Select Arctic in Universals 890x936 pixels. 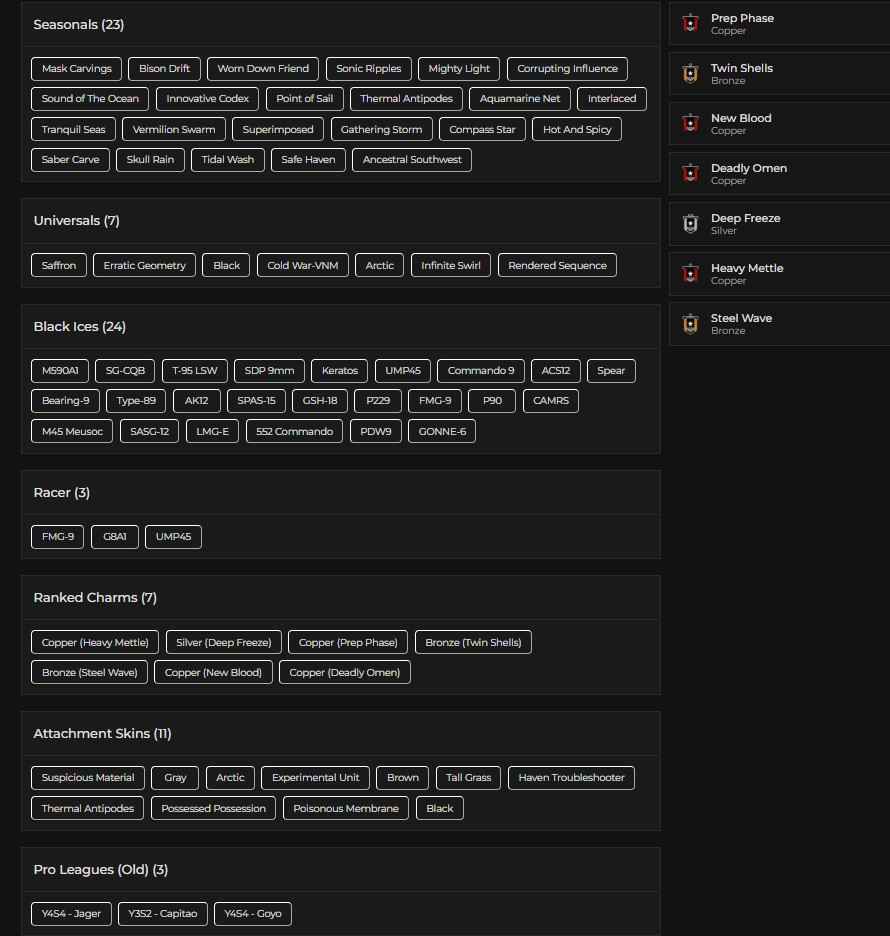click(380, 265)
